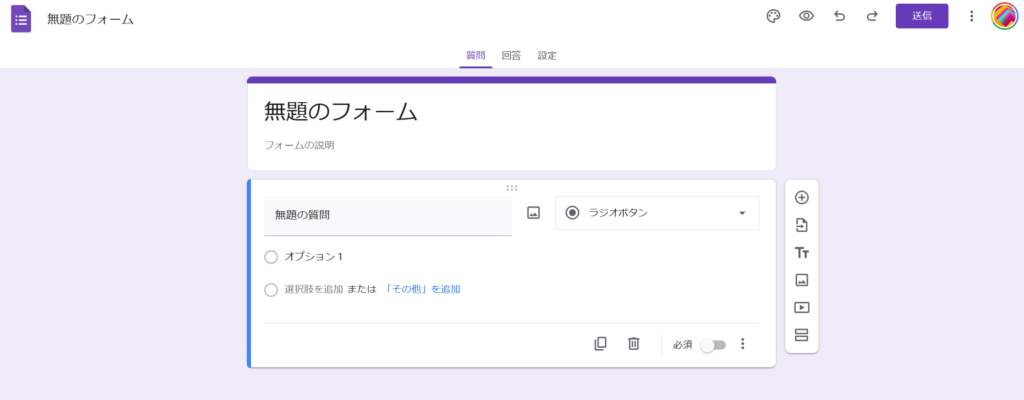Toggle the 必須 required switch

(712, 345)
